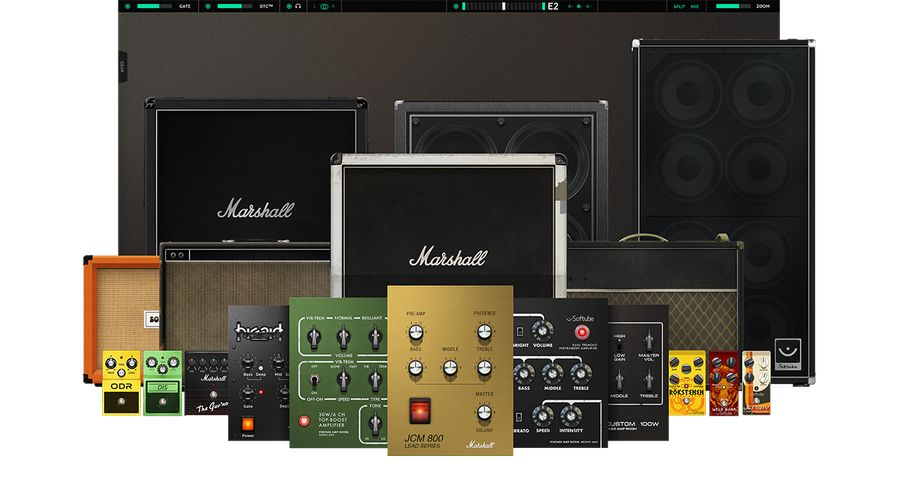
Task: Click the Pre-Amp knob on JCM 800
Action: click(x=416, y=332)
